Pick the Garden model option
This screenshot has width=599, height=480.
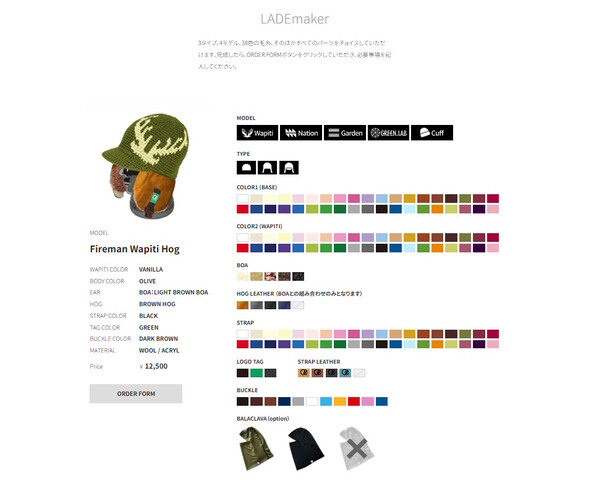(x=345, y=133)
